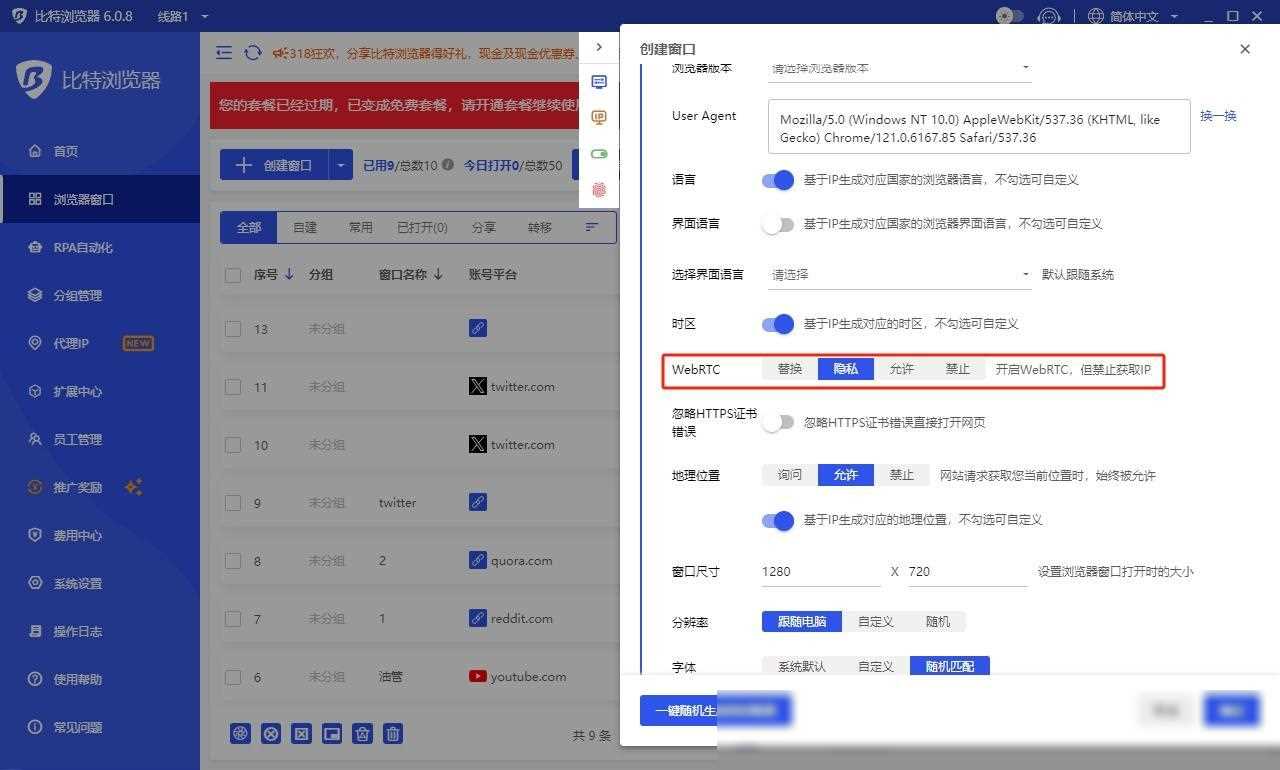Toggle the 时区 IP-based timezone switch
This screenshot has width=1280, height=770.
[778, 324]
